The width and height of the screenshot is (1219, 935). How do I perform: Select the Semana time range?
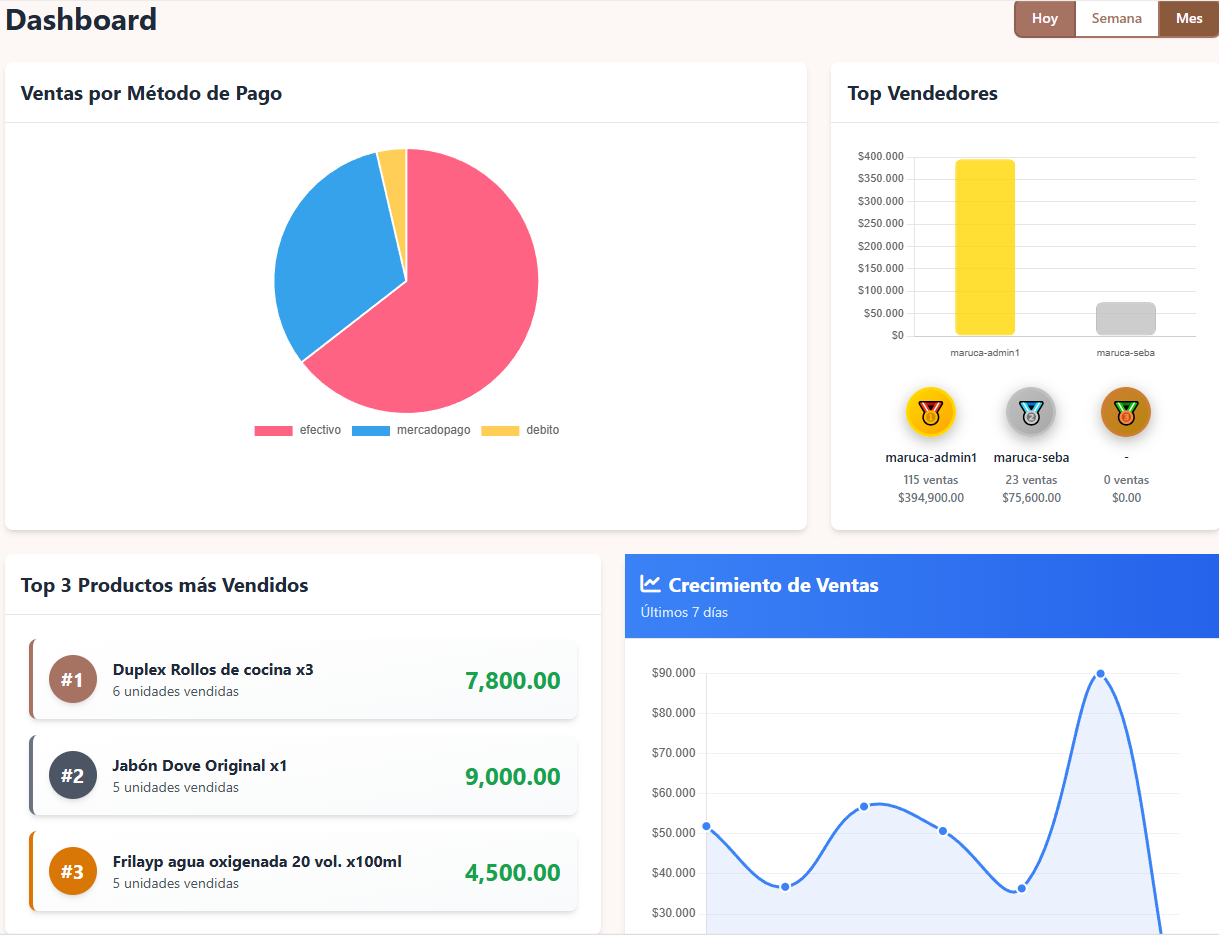tap(1116, 19)
